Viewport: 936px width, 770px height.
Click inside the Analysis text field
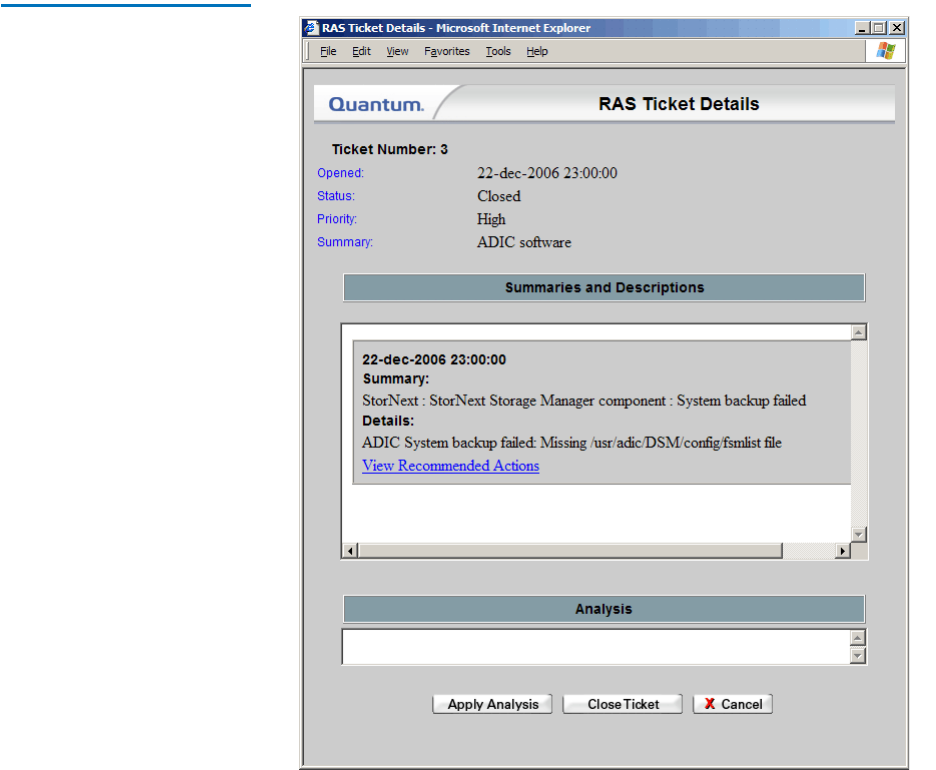pyautogui.click(x=596, y=646)
